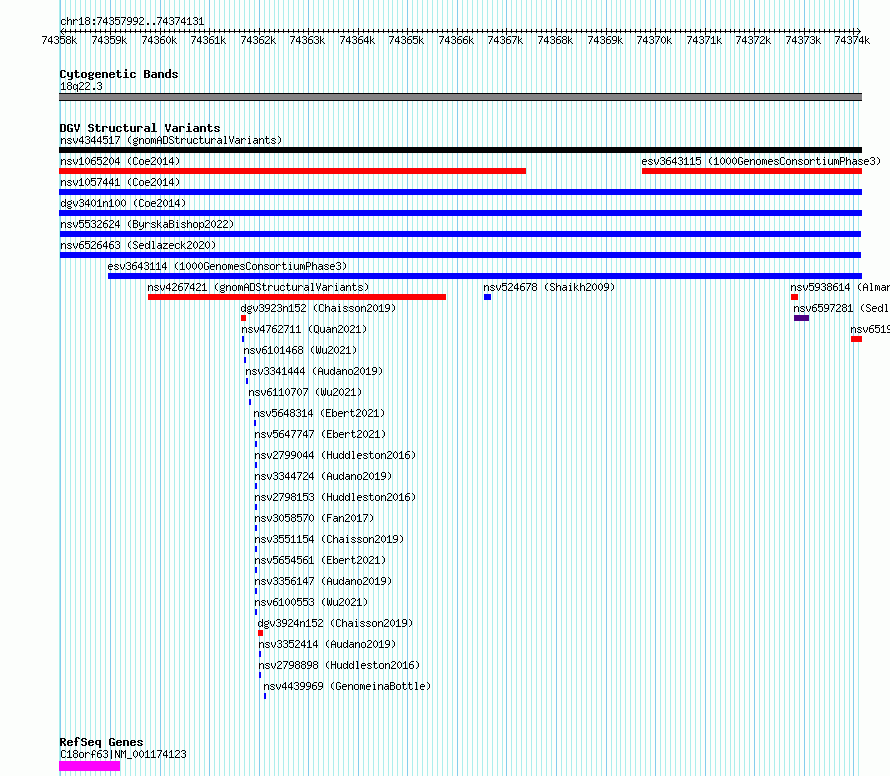Open nsv5647747 (Ebert2021) label

coord(320,434)
